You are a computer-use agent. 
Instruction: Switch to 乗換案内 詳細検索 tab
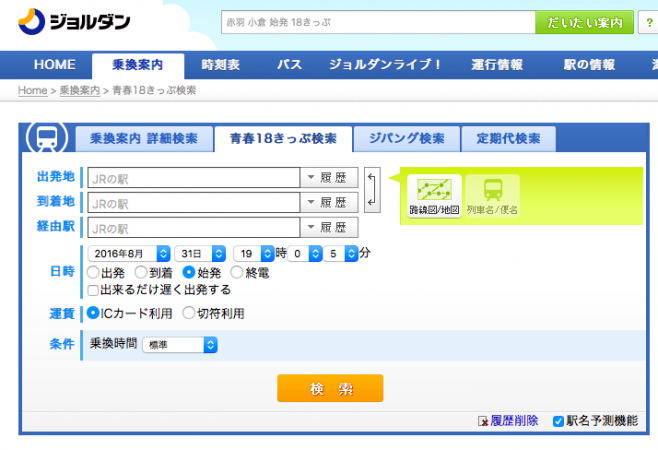point(144,139)
